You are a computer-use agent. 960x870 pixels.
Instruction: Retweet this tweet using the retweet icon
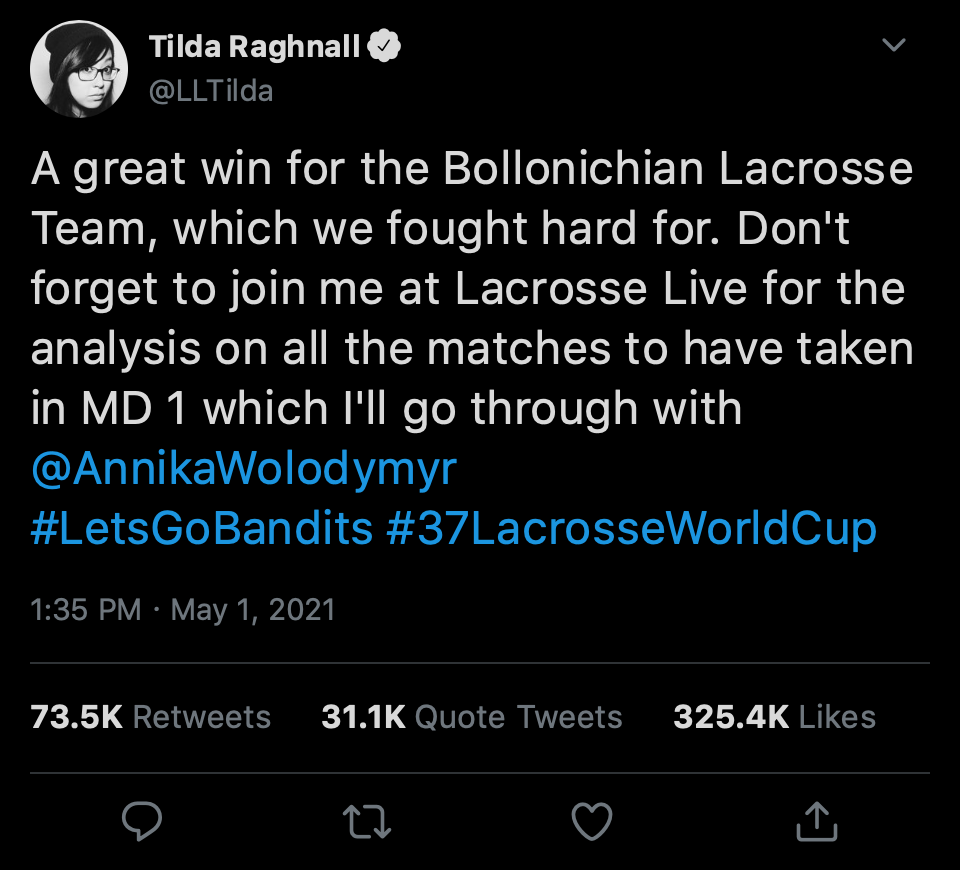(367, 821)
